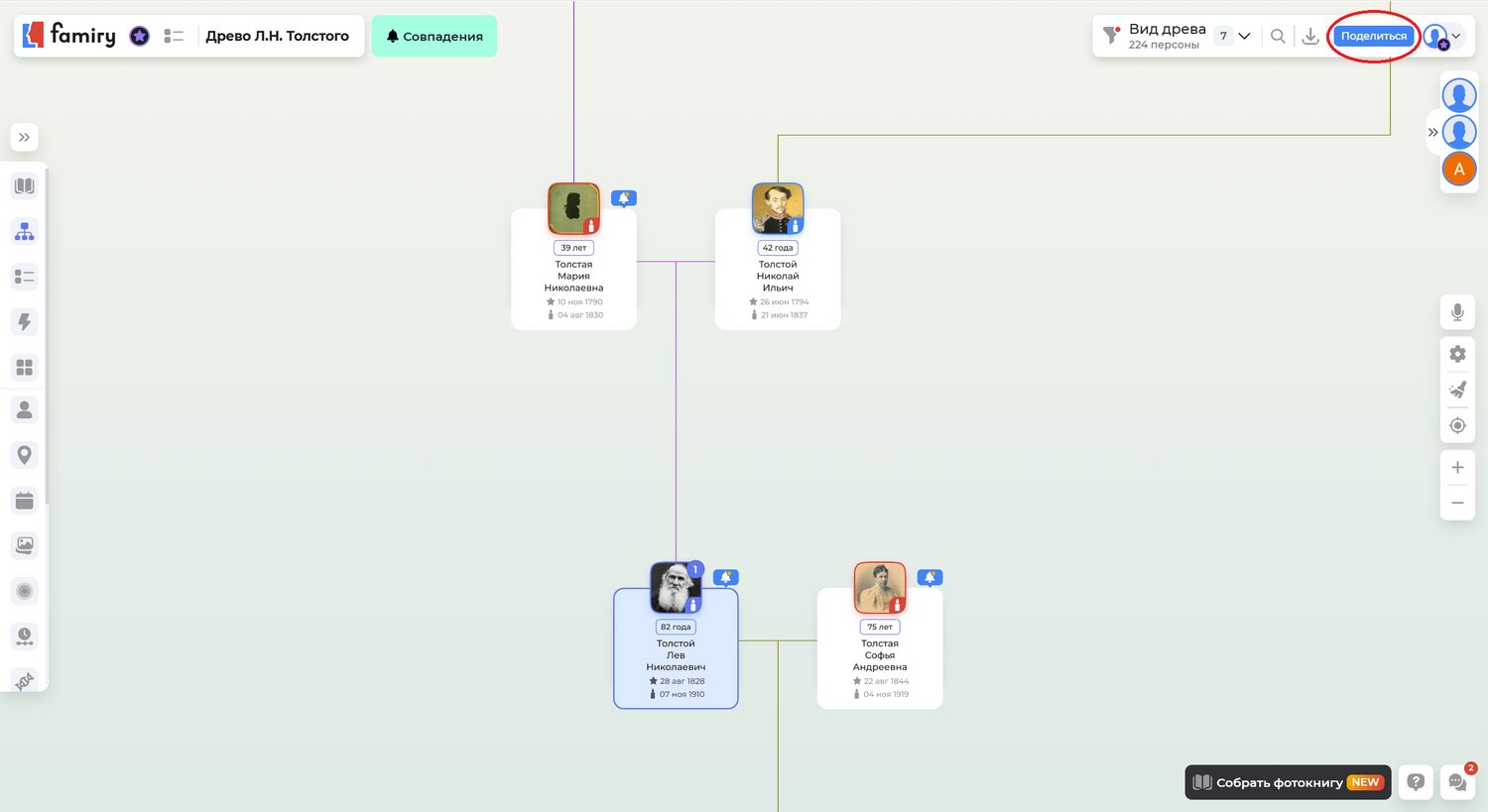The image size is (1488, 812).
Task: Expand the left sidebar with double chevron
Action: (x=25, y=137)
